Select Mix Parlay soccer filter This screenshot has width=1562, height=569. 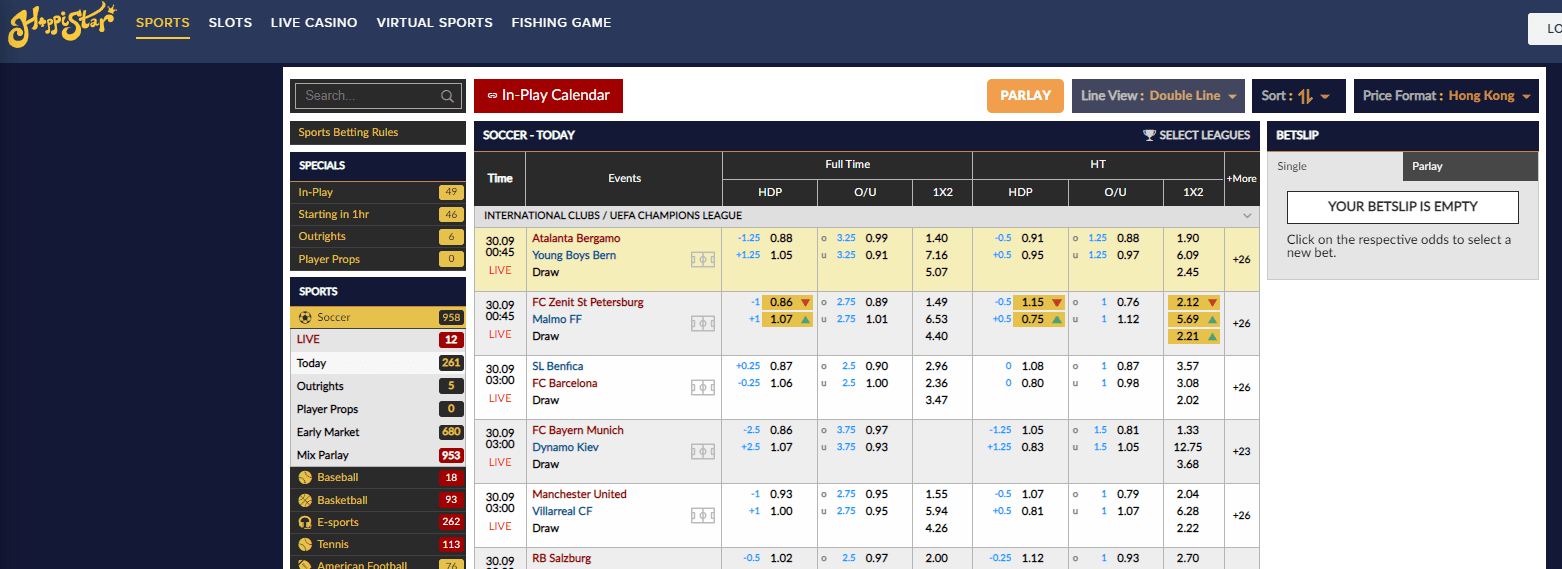(x=378, y=455)
